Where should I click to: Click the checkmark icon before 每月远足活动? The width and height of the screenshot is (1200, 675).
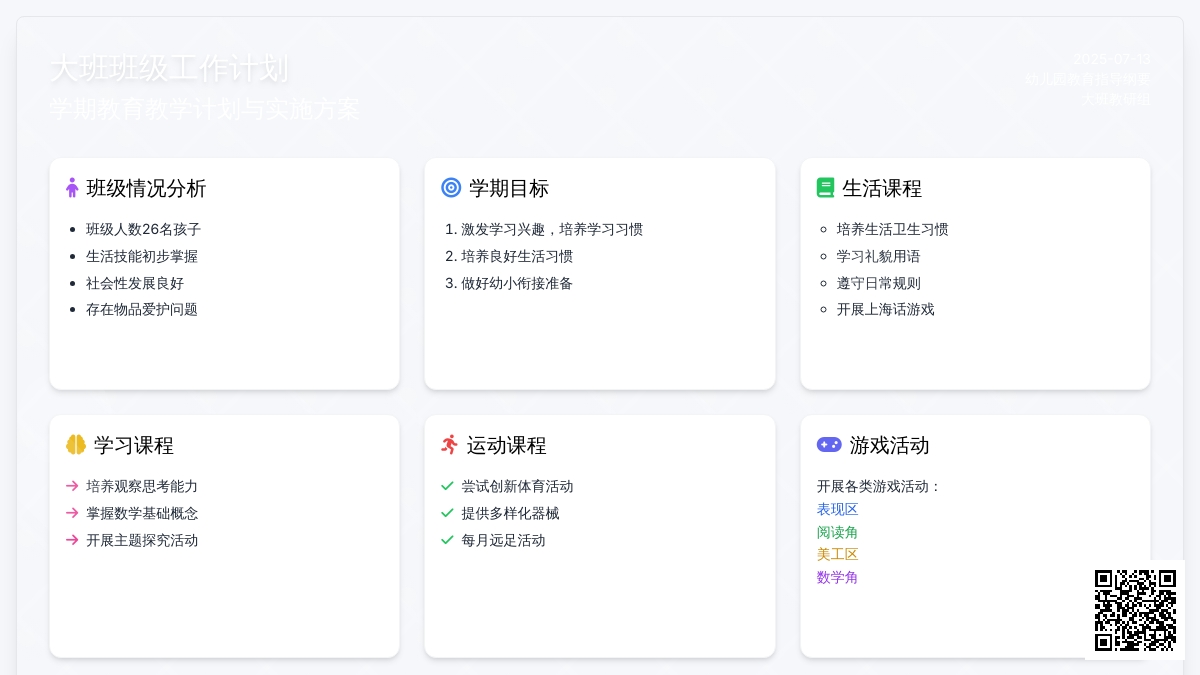[446, 540]
